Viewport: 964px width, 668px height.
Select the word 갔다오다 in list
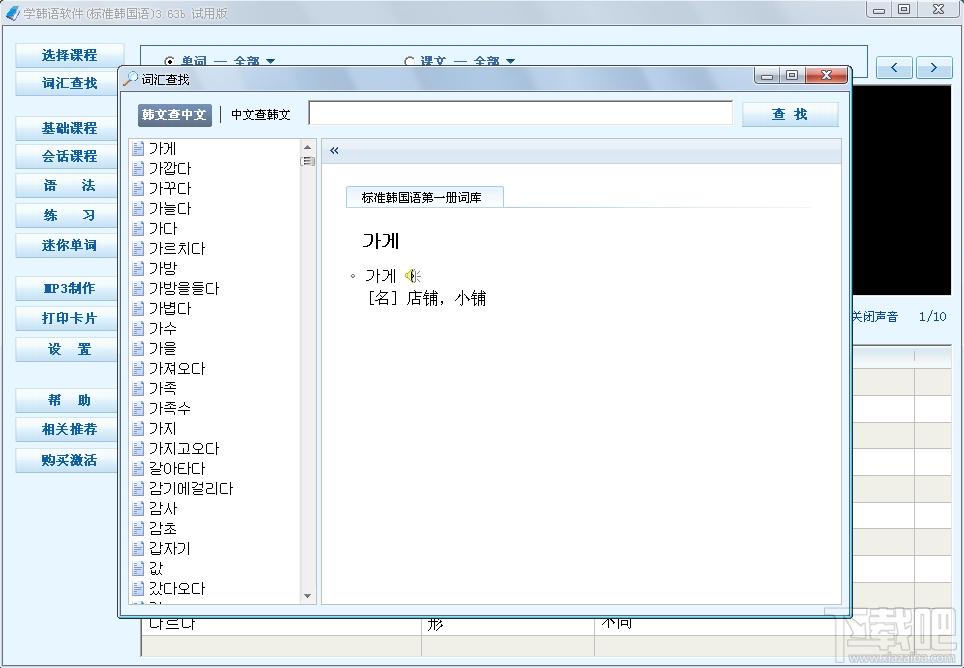pyautogui.click(x=177, y=588)
